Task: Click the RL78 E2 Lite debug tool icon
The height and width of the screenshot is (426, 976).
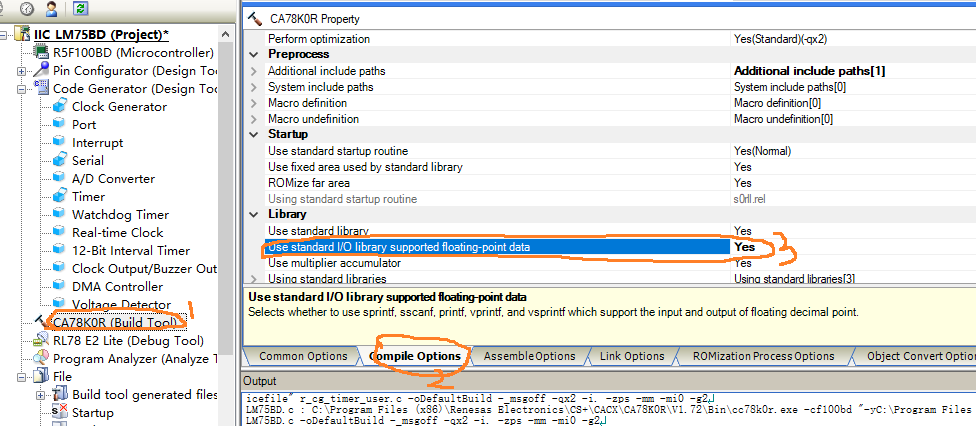Action: click(42, 340)
